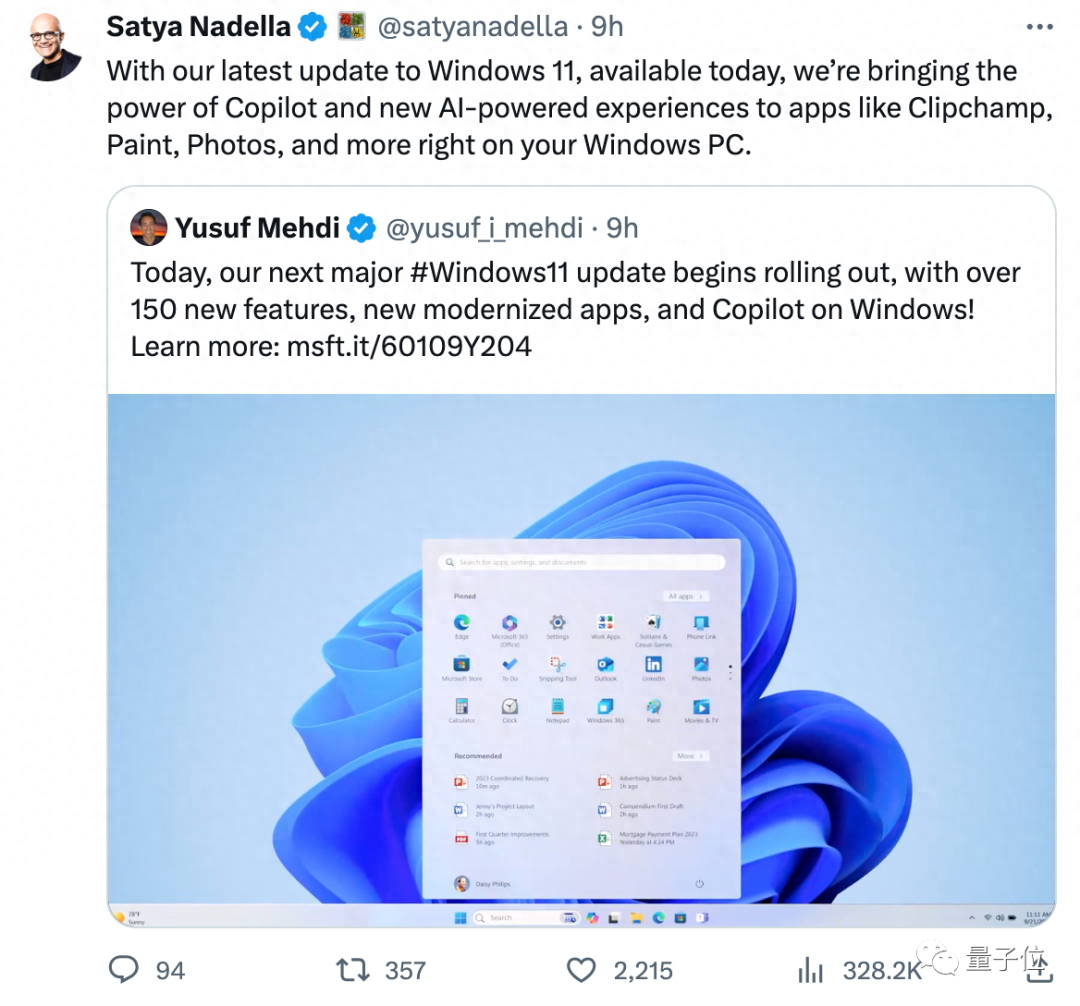The height and width of the screenshot is (1006, 1080).
Task: Launch Calculator from Start menu
Action: click(x=462, y=707)
